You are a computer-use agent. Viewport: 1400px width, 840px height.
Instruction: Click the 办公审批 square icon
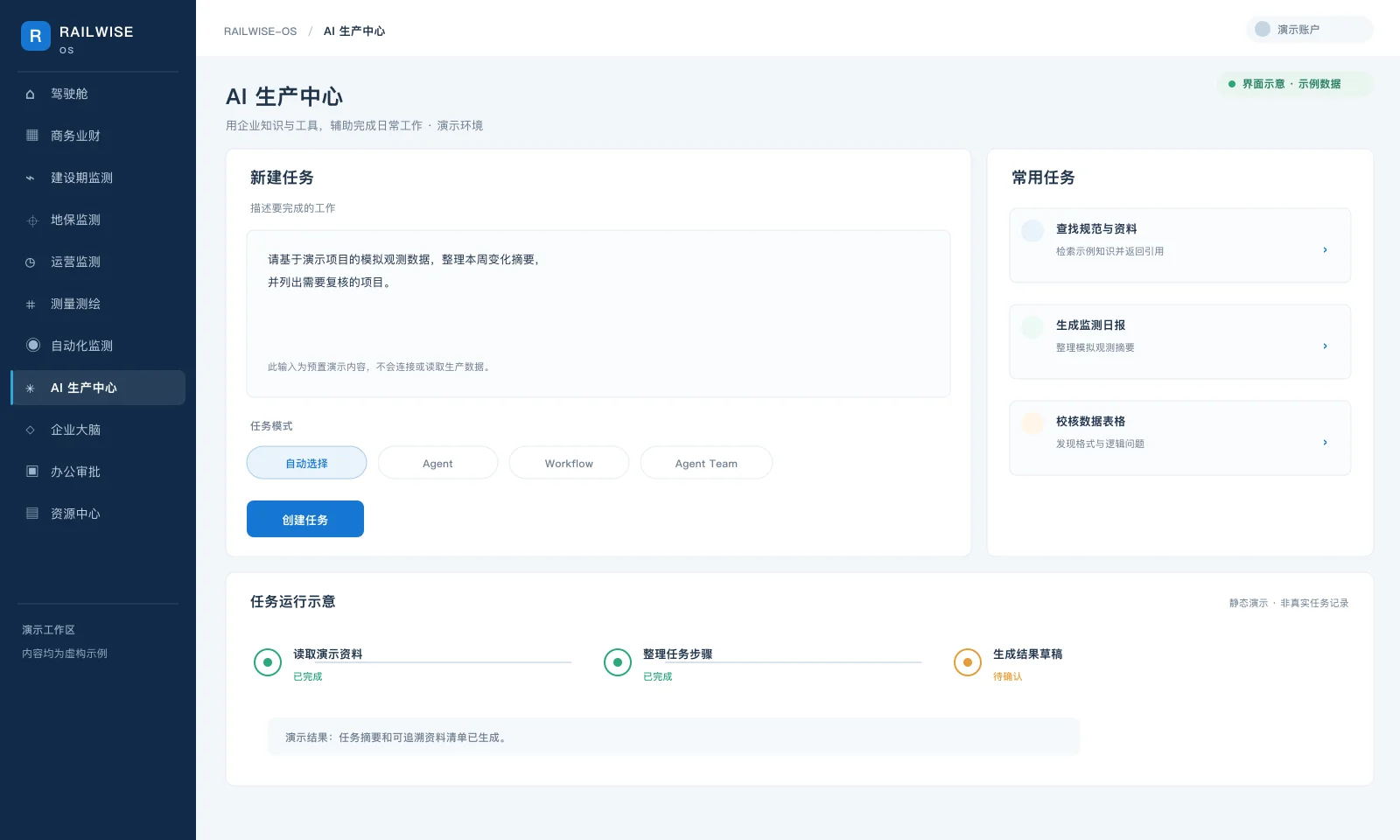coord(32,472)
